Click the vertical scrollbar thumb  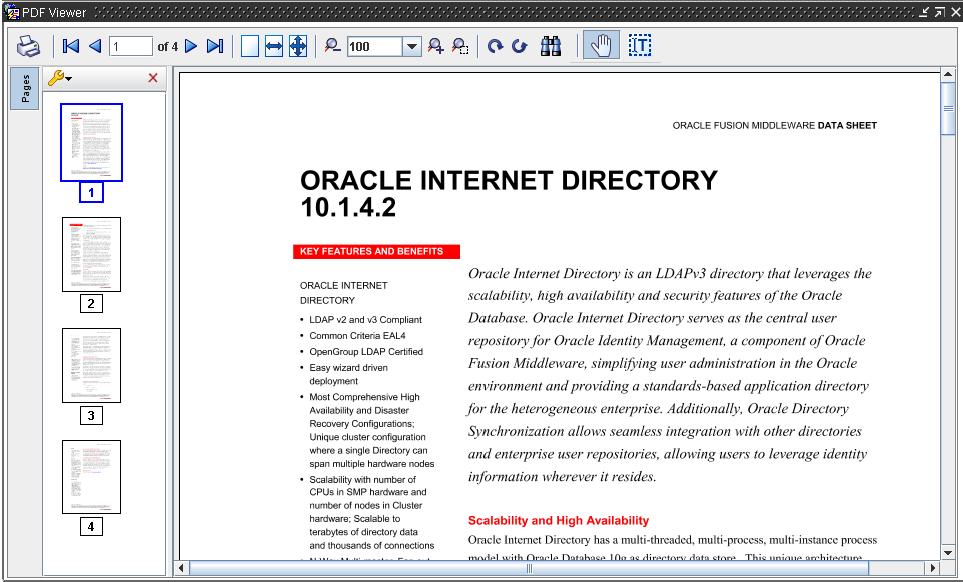coord(948,109)
